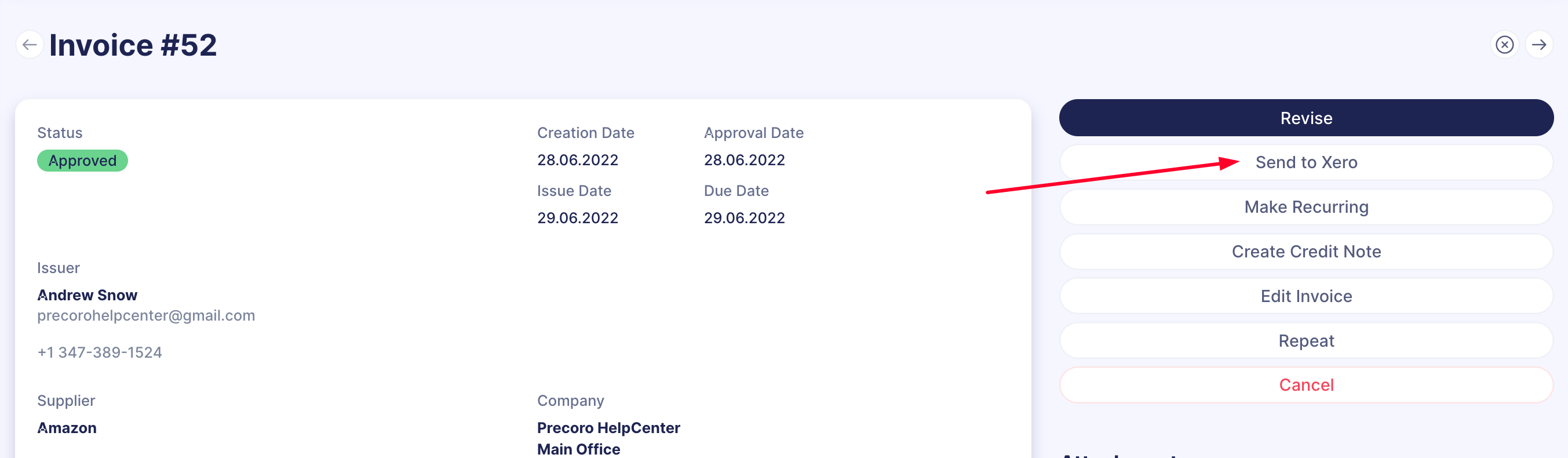Cancel the invoice with red Cancel button

point(1306,384)
